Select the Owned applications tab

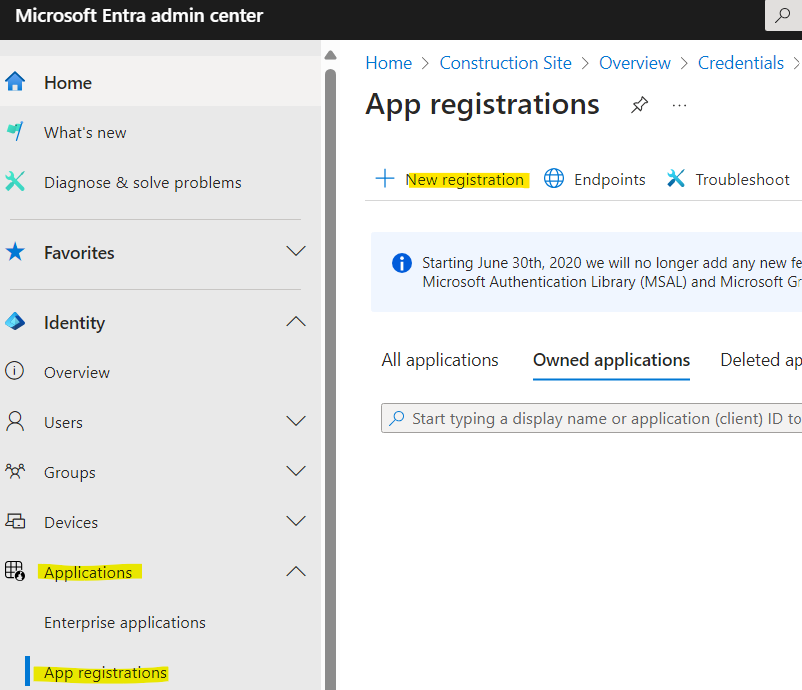[x=611, y=360]
